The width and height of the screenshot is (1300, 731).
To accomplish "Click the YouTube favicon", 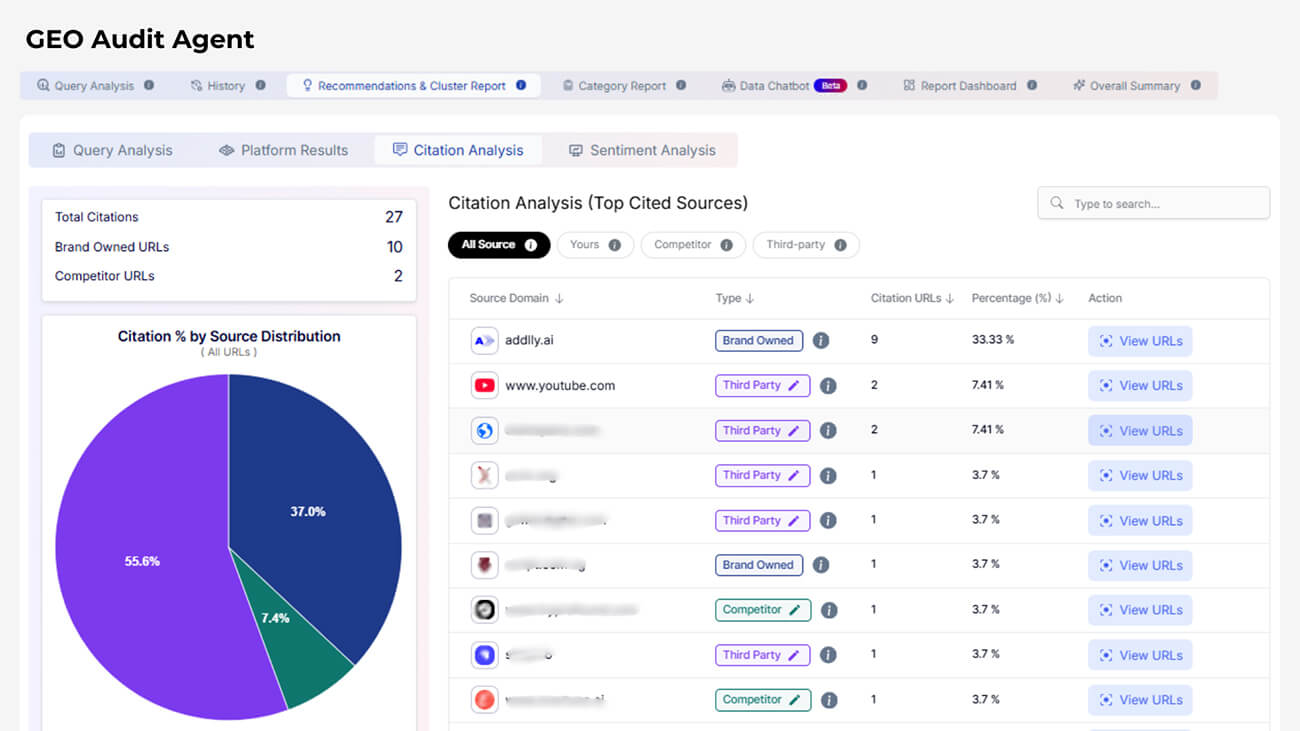I will tap(484, 385).
